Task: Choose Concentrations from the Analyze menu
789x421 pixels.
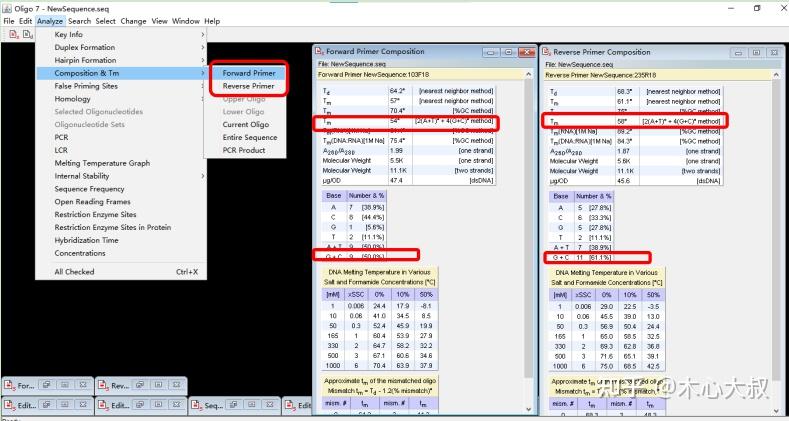Action: [x=121, y=253]
